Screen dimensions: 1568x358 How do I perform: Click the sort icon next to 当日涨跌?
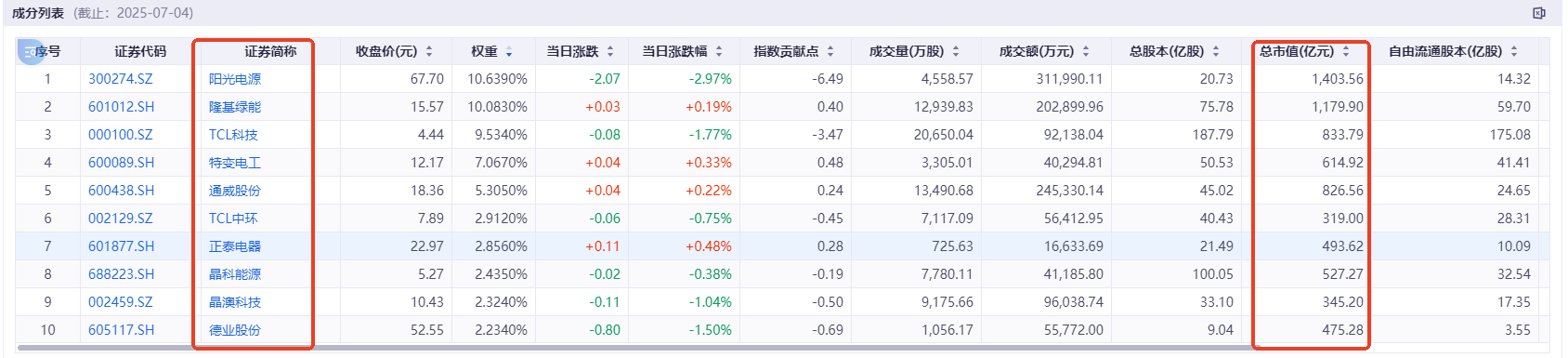pos(610,51)
